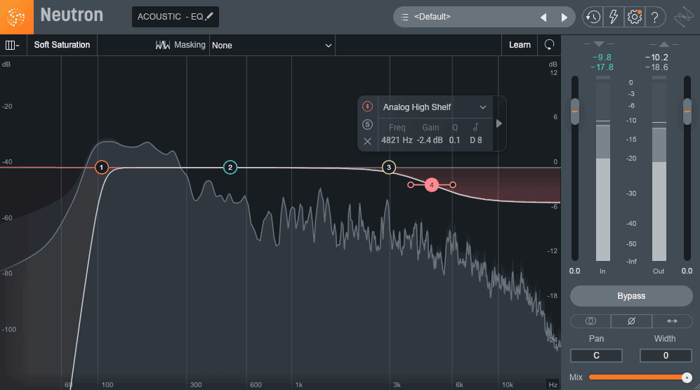700x390 pixels.
Task: Click the Hz scale label
Action: pos(553,385)
